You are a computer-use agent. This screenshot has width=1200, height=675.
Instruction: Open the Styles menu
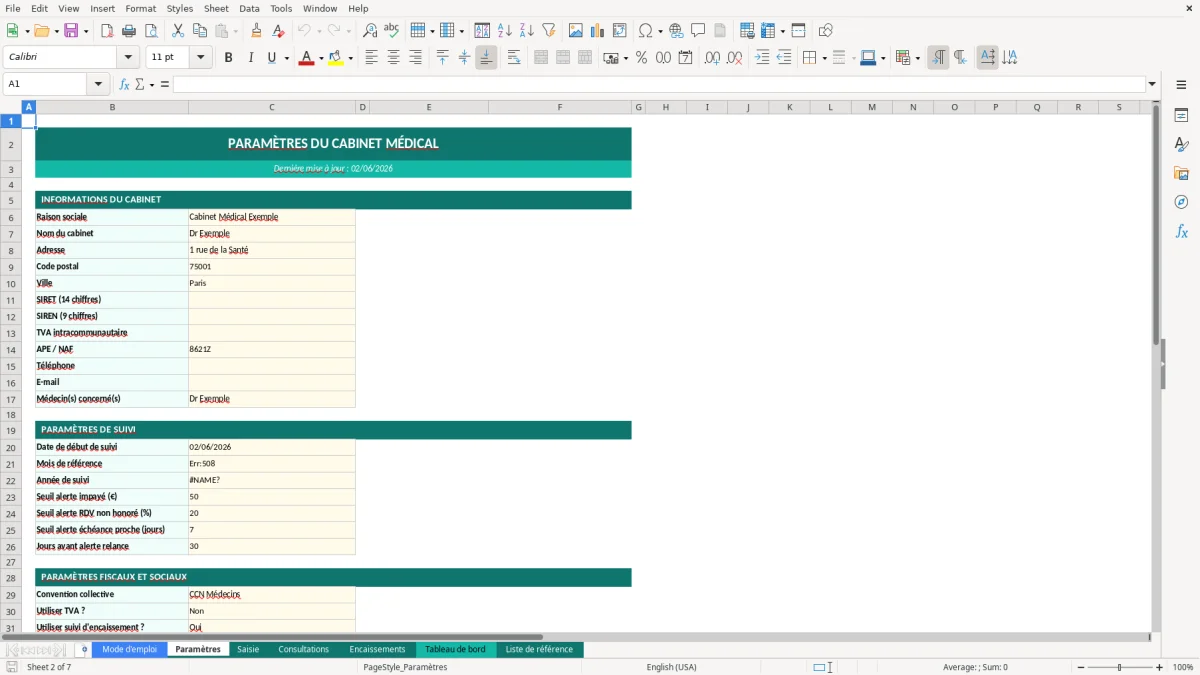tap(180, 8)
